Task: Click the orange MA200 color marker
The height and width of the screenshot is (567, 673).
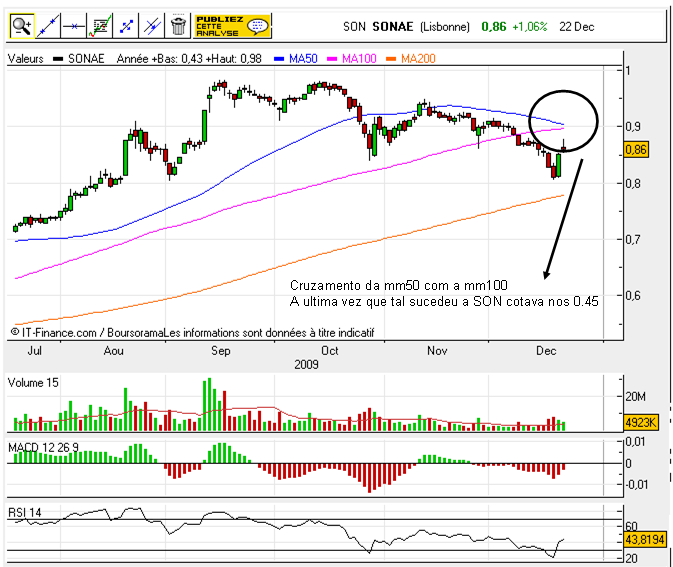Action: click(391, 59)
